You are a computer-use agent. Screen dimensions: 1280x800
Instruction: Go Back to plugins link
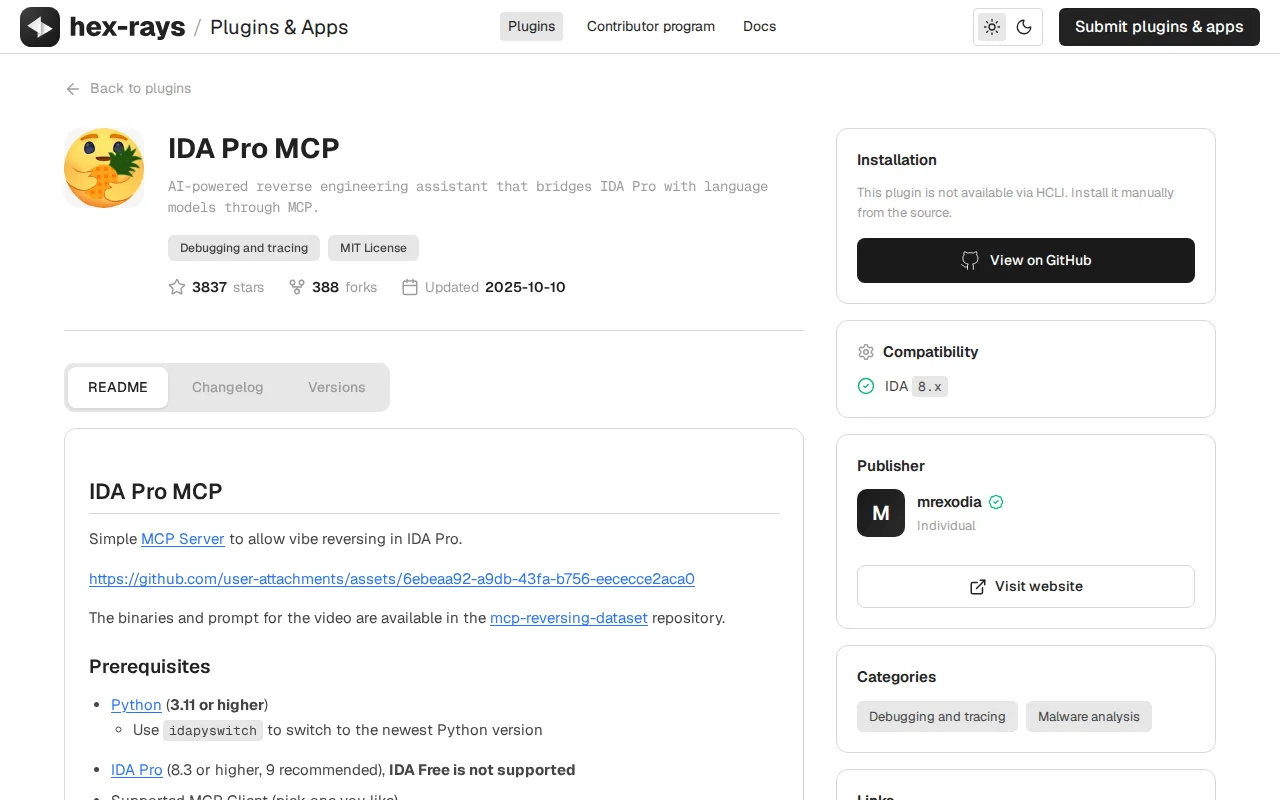click(128, 89)
